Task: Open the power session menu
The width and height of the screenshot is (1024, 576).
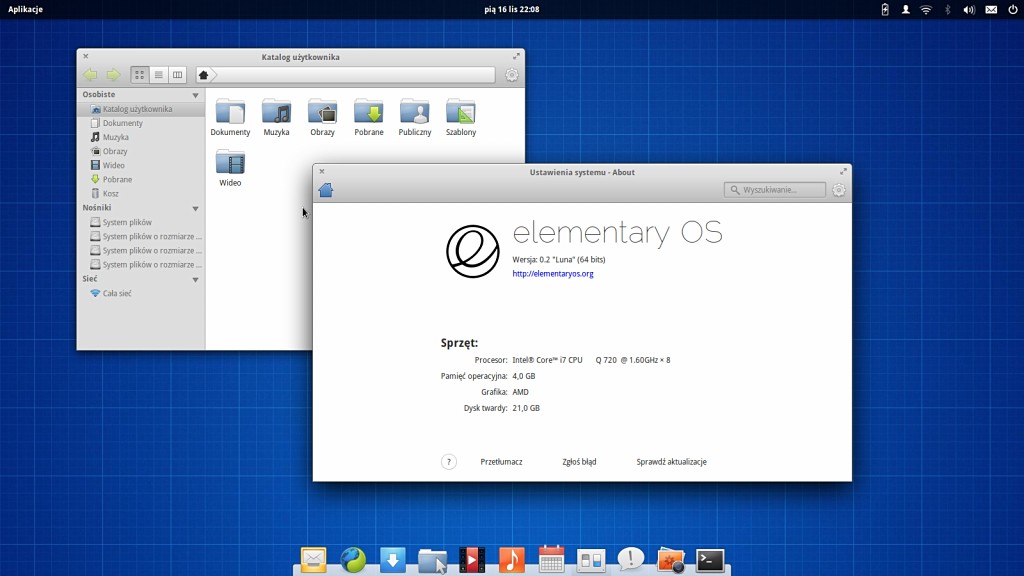Action: click(1013, 9)
